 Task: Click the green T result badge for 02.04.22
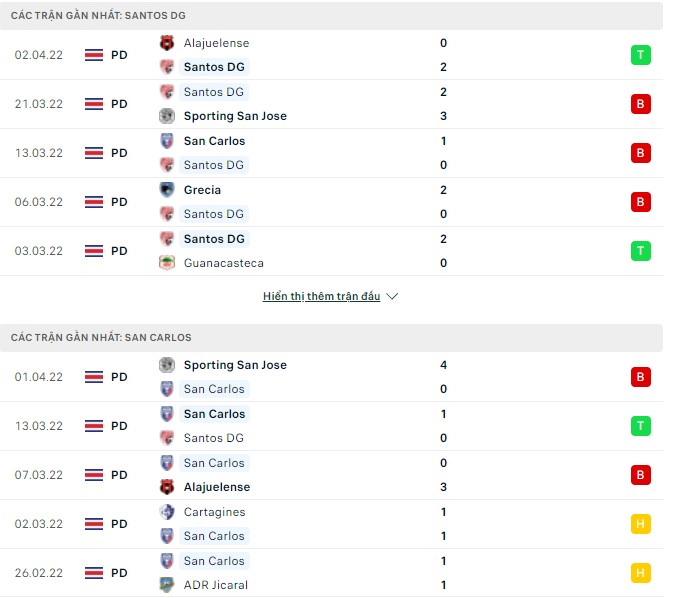[641, 55]
